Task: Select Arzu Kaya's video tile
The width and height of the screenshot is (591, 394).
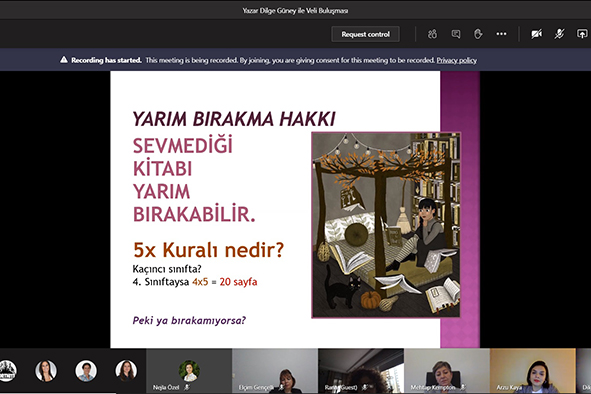Action: point(533,371)
